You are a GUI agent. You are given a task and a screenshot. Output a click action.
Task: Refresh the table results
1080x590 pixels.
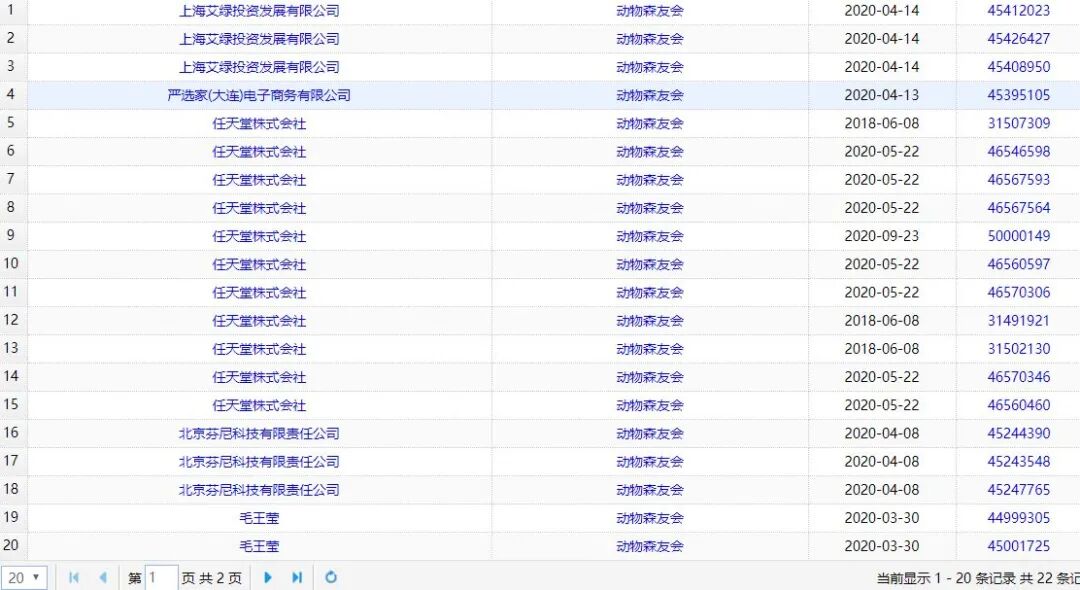[x=331, y=578]
